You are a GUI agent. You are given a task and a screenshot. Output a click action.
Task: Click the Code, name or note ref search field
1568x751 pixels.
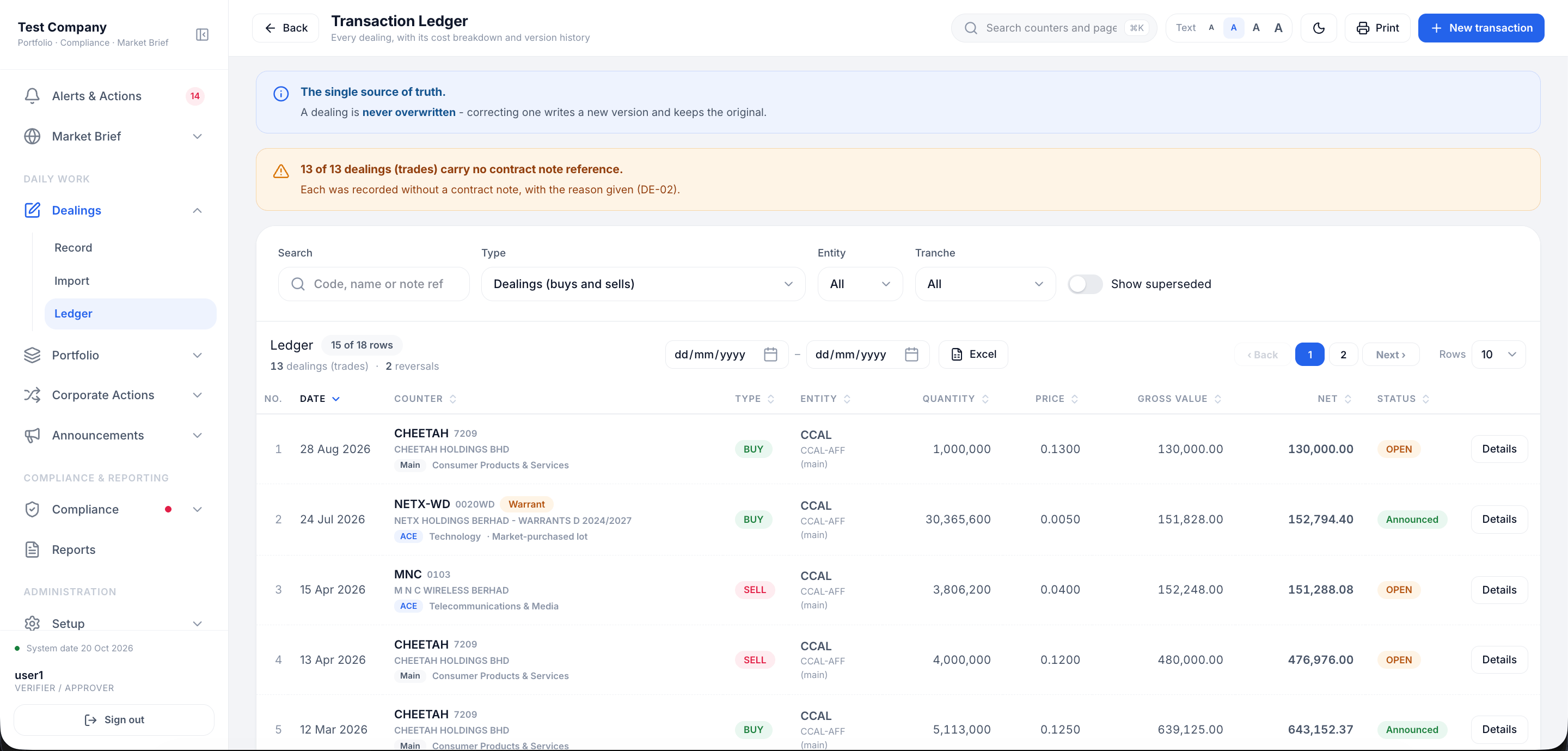coord(373,284)
